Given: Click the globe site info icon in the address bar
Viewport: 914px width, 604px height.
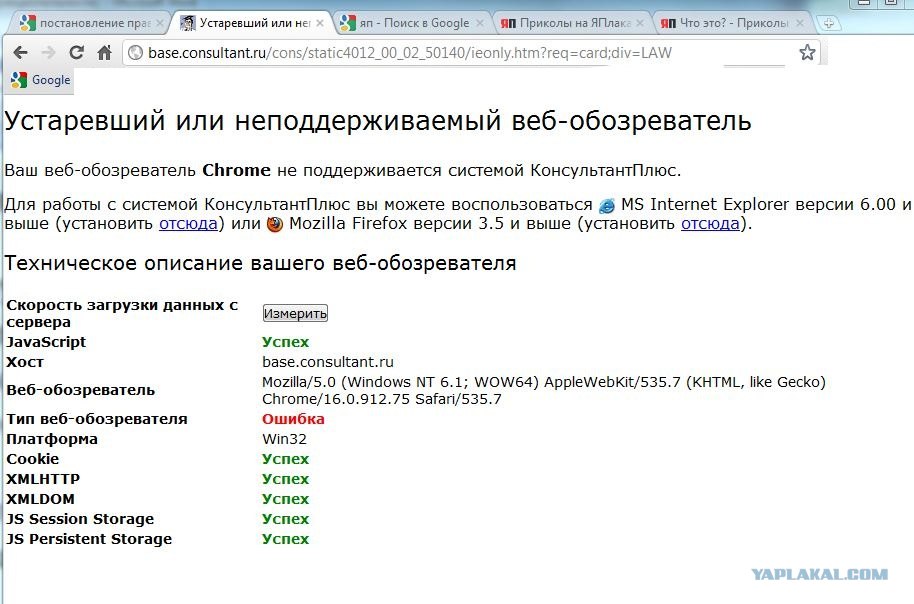Looking at the screenshot, I should click(135, 53).
